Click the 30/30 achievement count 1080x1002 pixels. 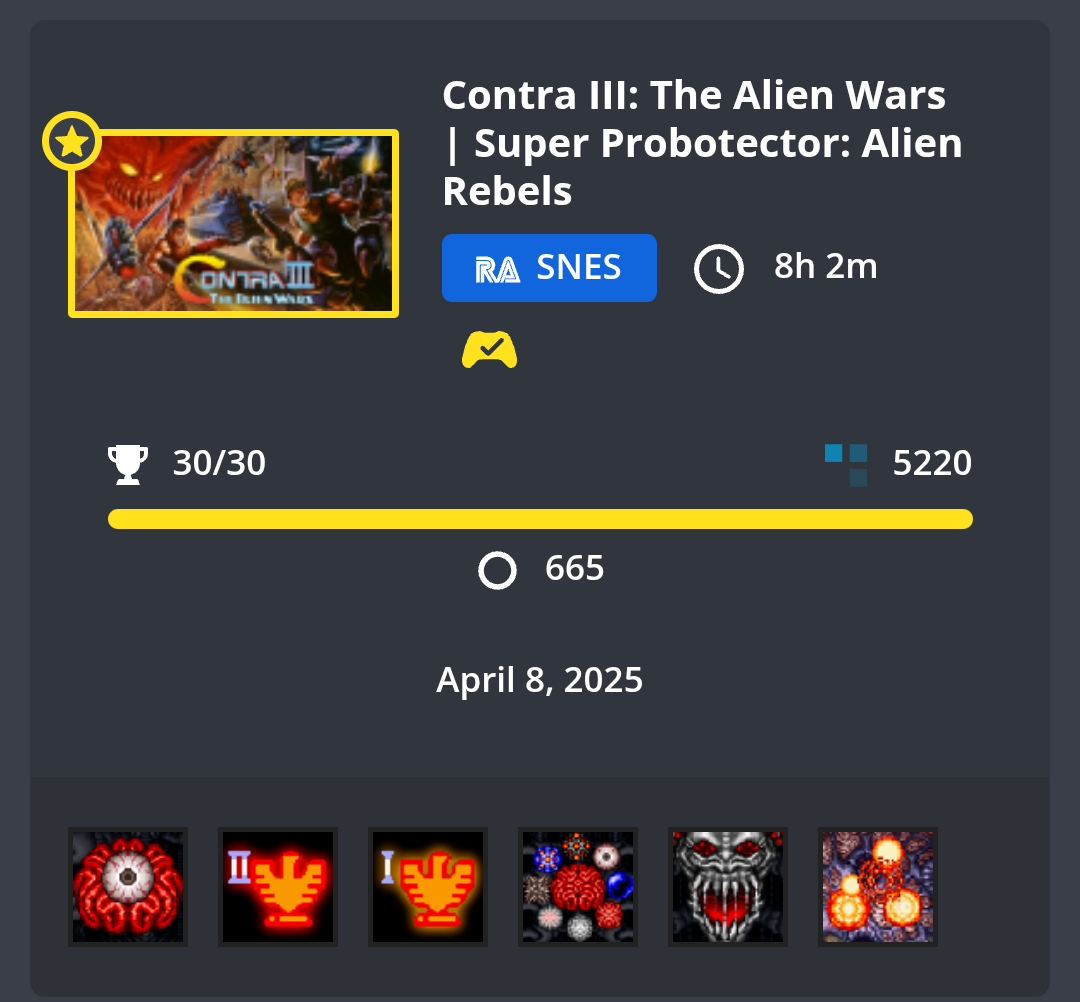(219, 463)
